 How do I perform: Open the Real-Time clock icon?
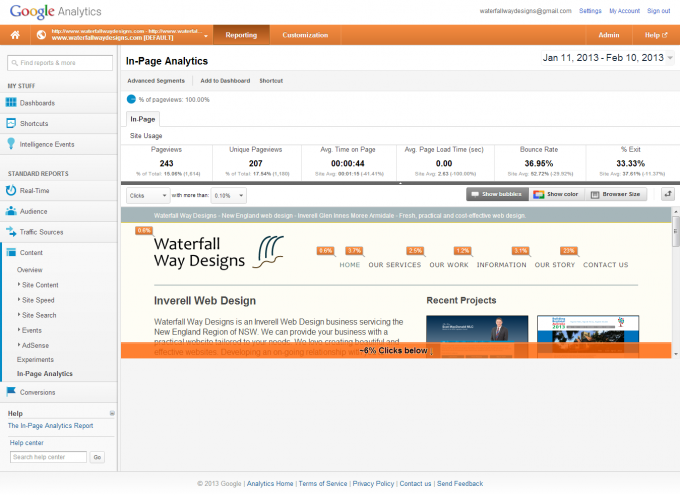tap(11, 190)
